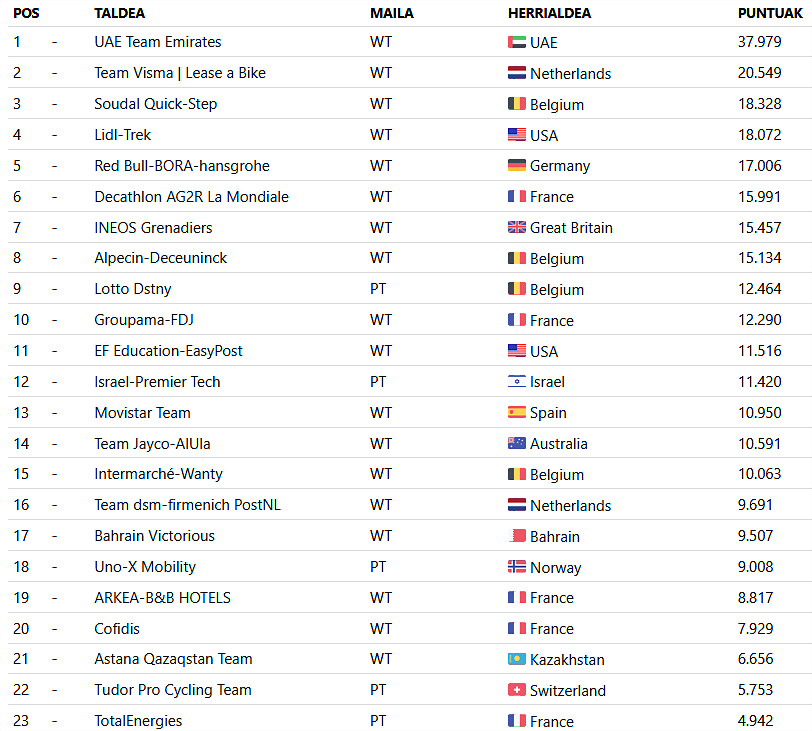
Task: Sort by the TALDEA column header
Action: (x=120, y=13)
